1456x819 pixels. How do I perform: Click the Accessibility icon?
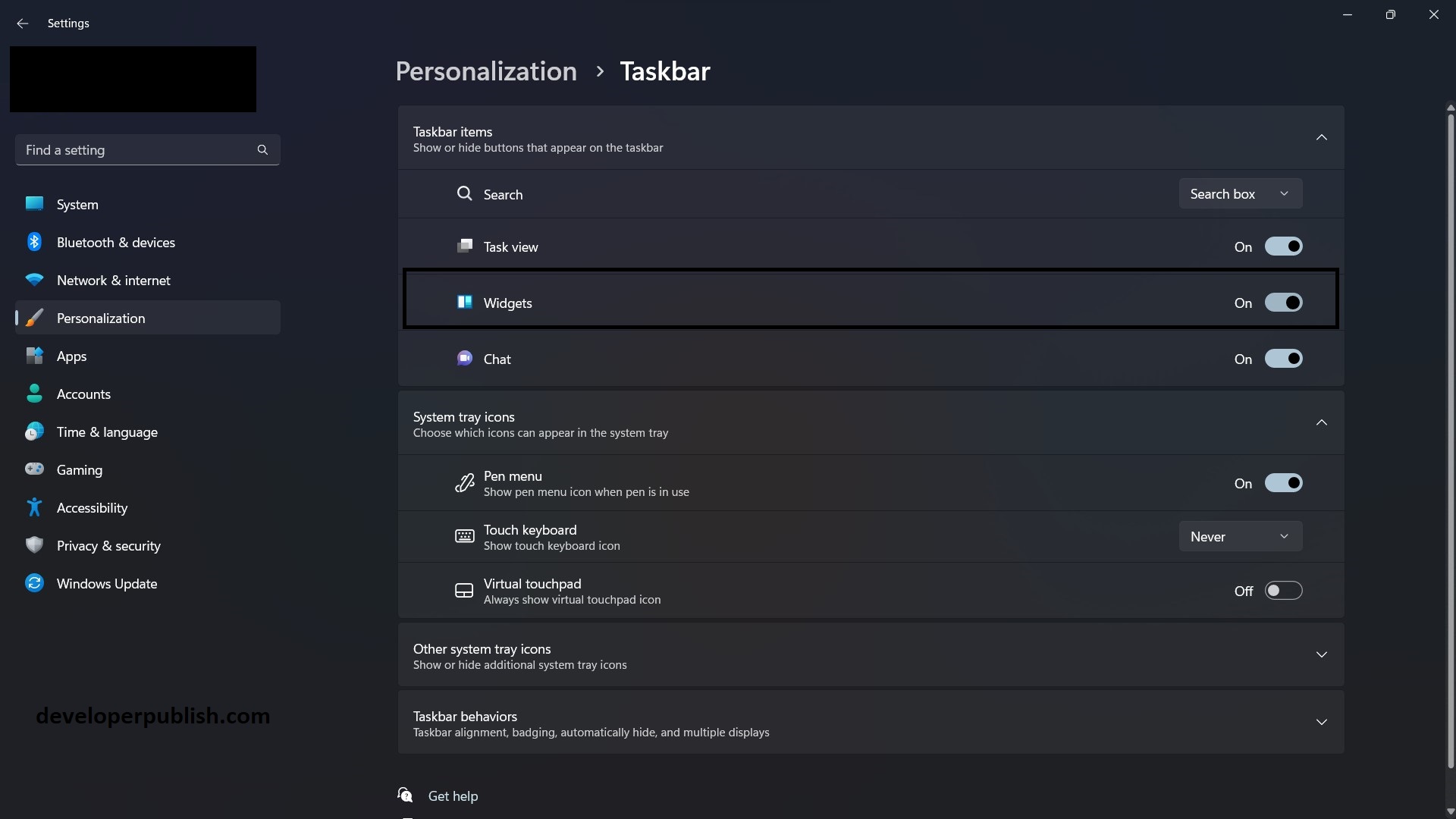[x=34, y=507]
